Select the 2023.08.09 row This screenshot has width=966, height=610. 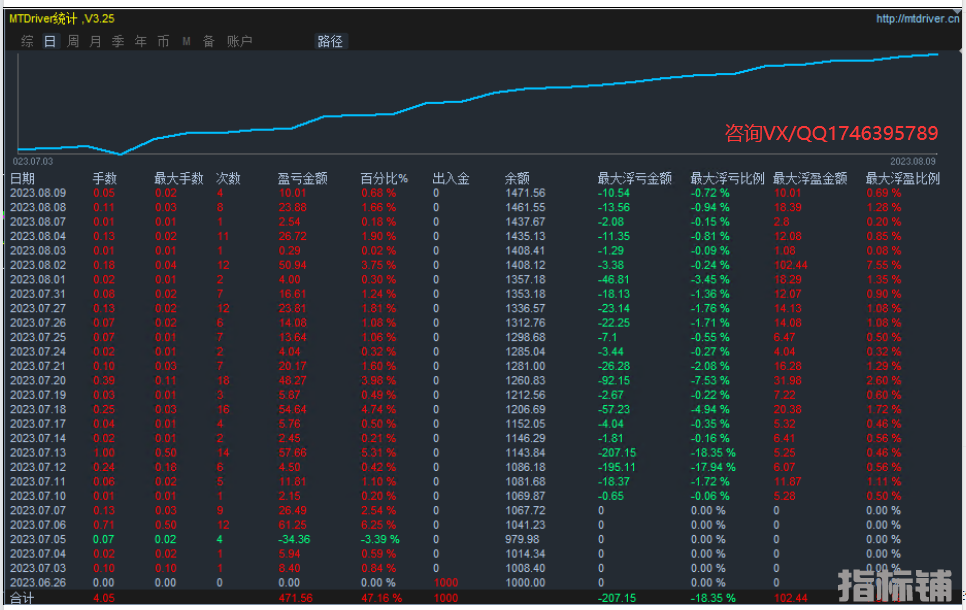37,193
